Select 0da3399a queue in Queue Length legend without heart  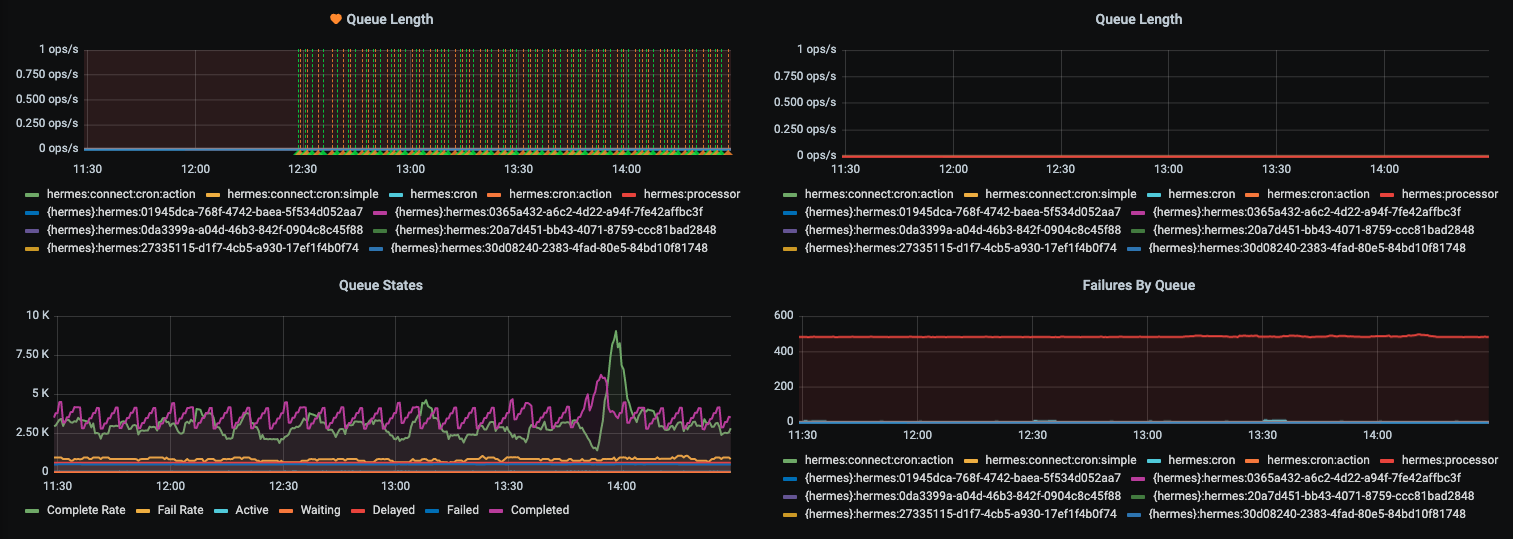(964, 230)
